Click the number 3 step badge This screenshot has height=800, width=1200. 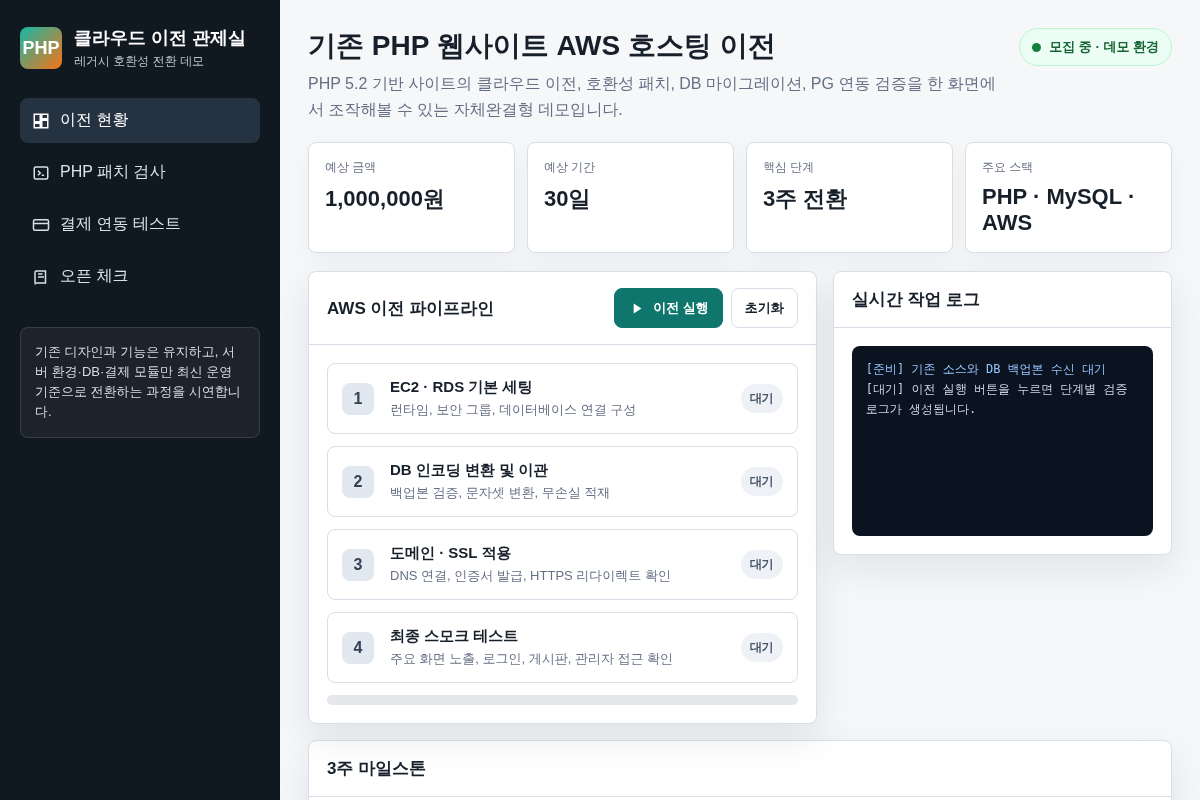[x=358, y=565]
